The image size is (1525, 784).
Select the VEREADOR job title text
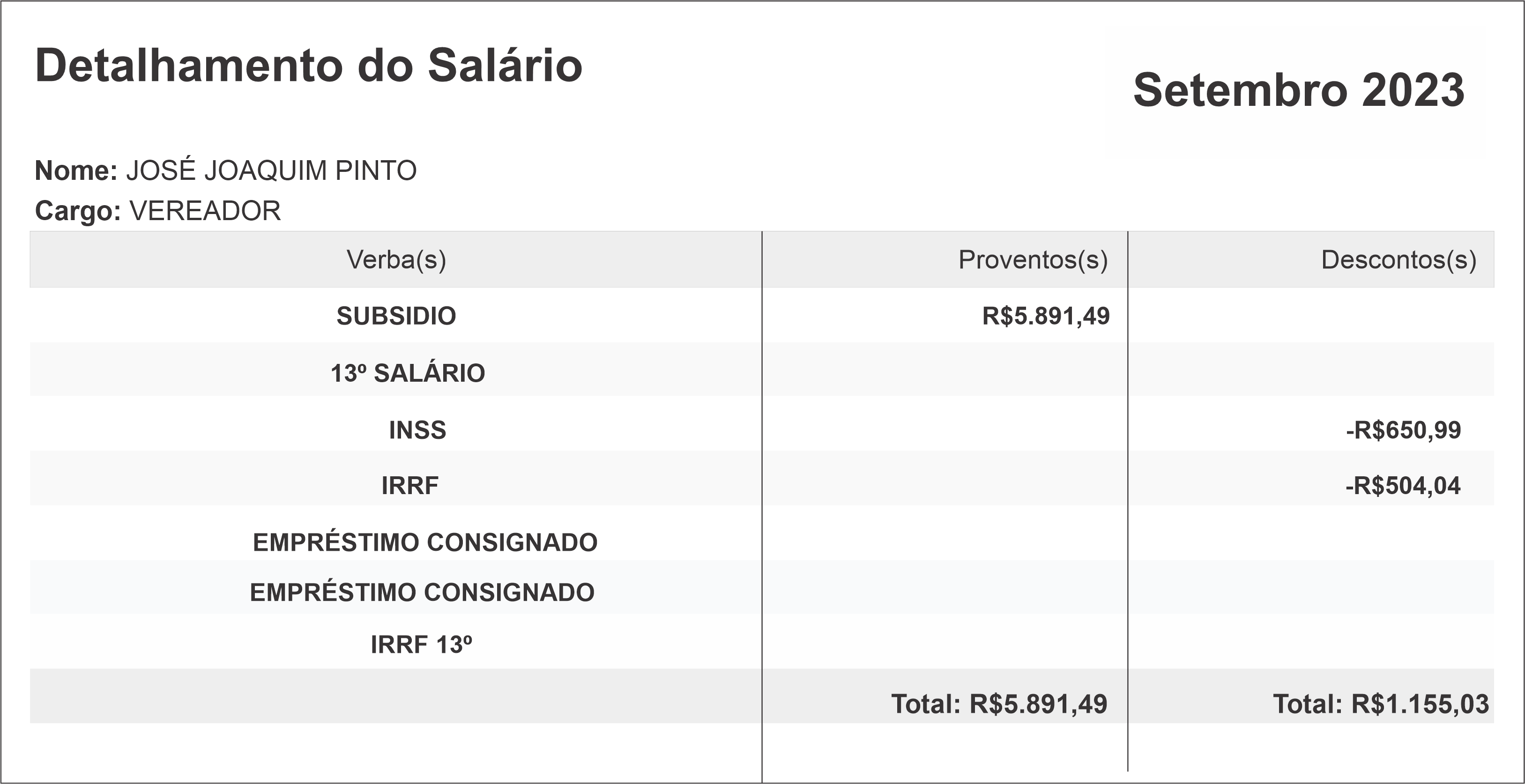point(205,211)
